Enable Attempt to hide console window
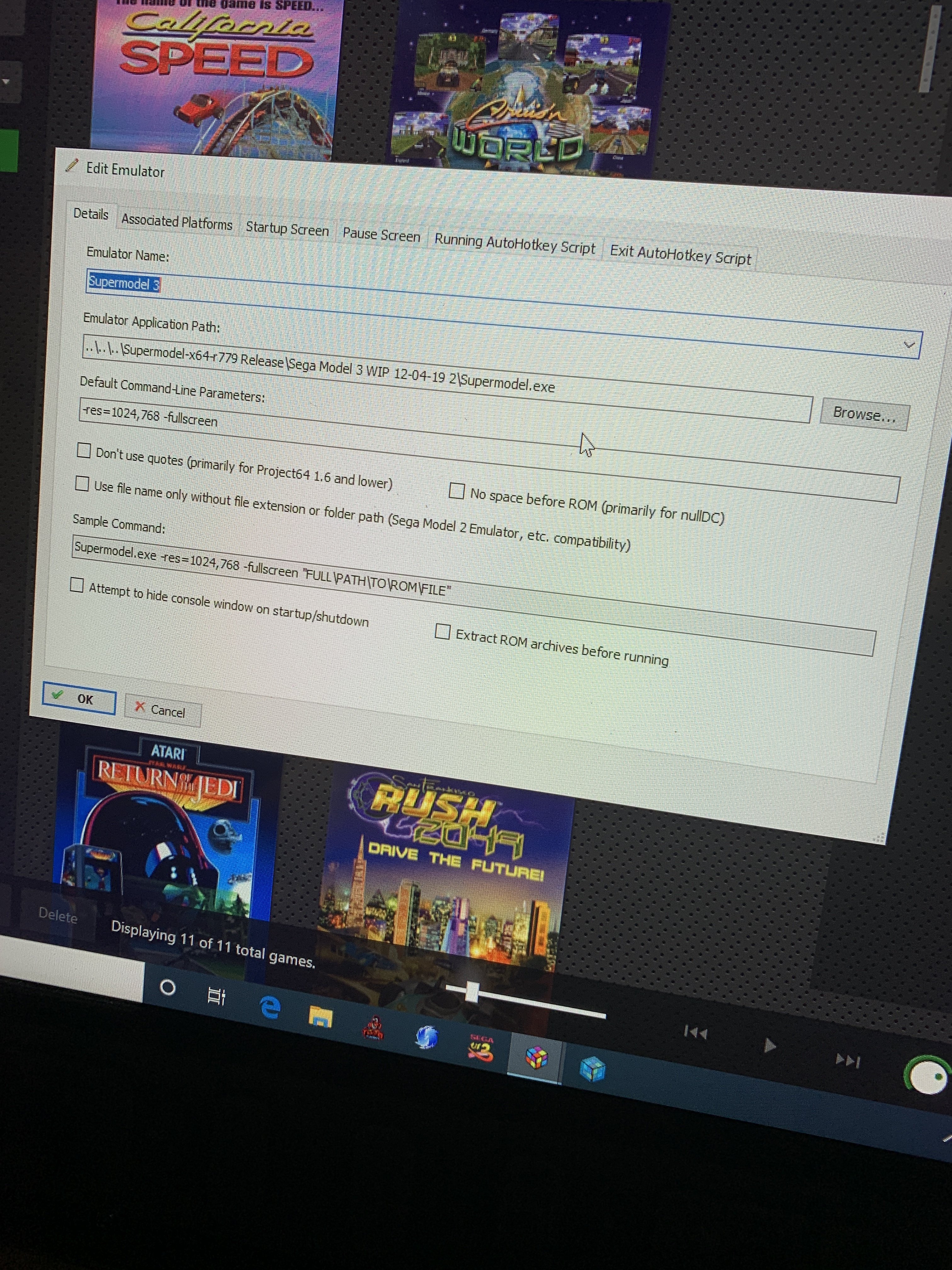This screenshot has width=952, height=1270. tap(77, 585)
